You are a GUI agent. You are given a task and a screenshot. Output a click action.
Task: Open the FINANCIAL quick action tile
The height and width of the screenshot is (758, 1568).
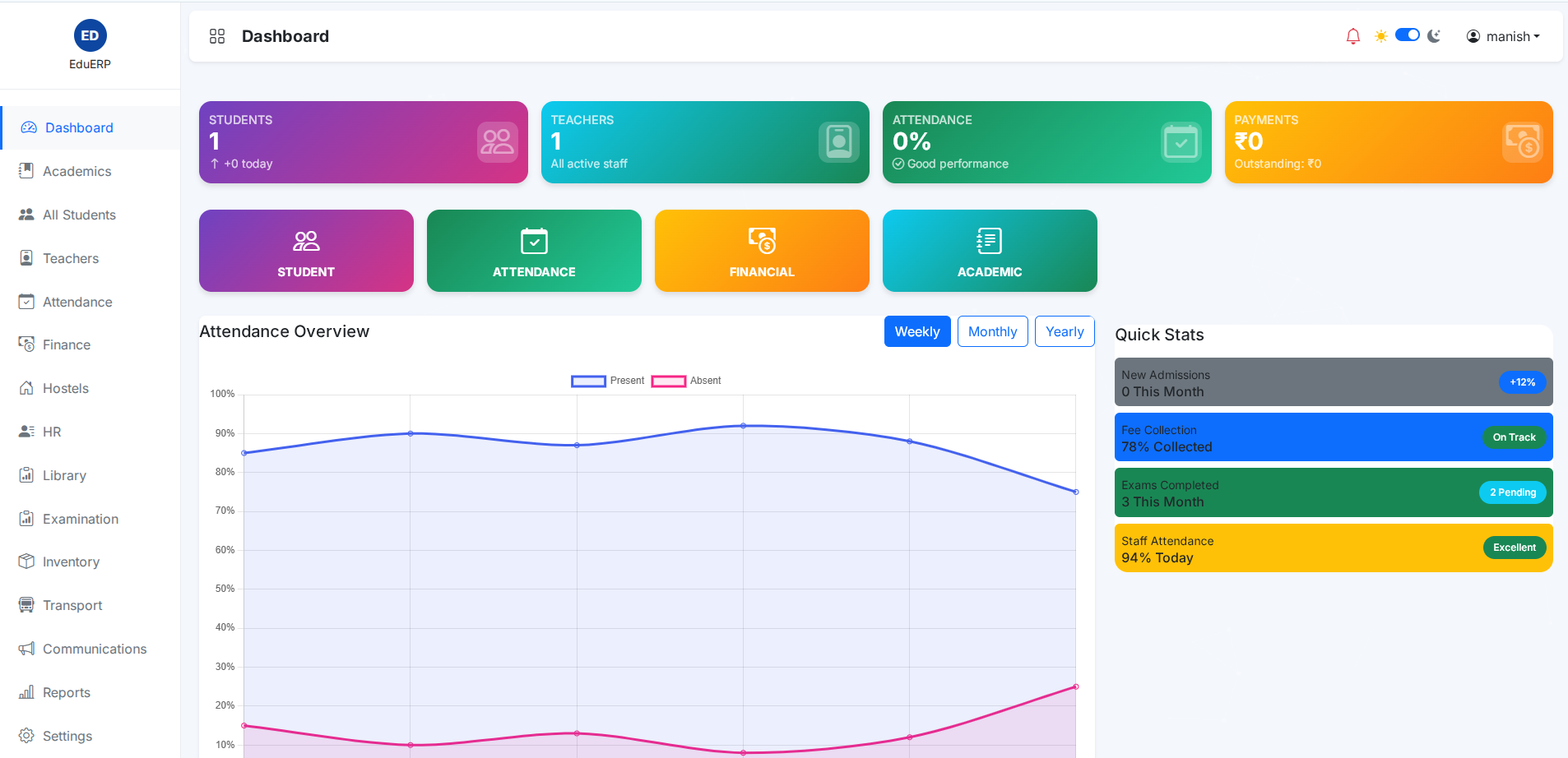tap(762, 251)
